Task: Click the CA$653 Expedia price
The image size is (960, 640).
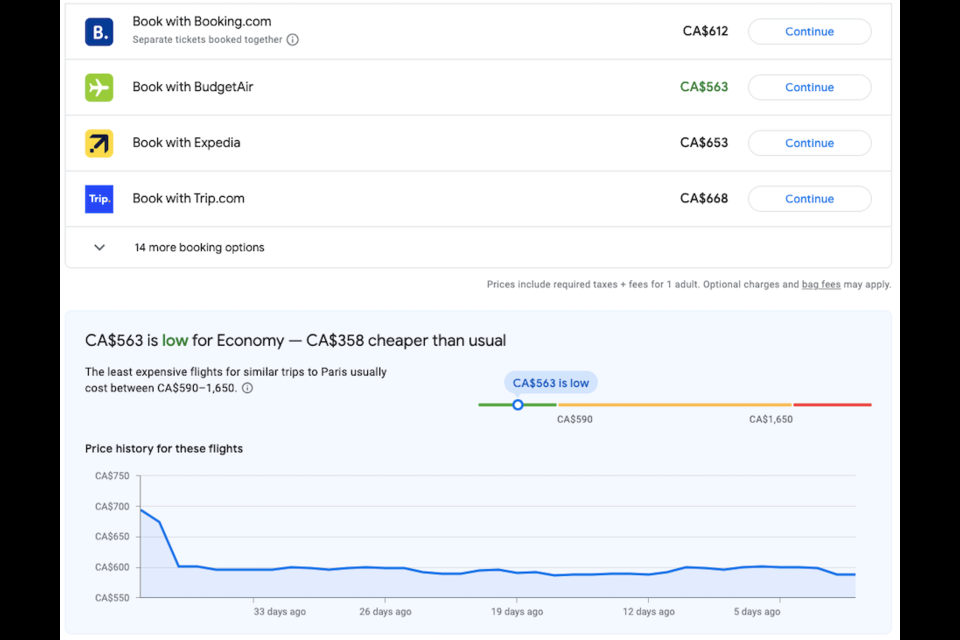Action: click(x=704, y=143)
